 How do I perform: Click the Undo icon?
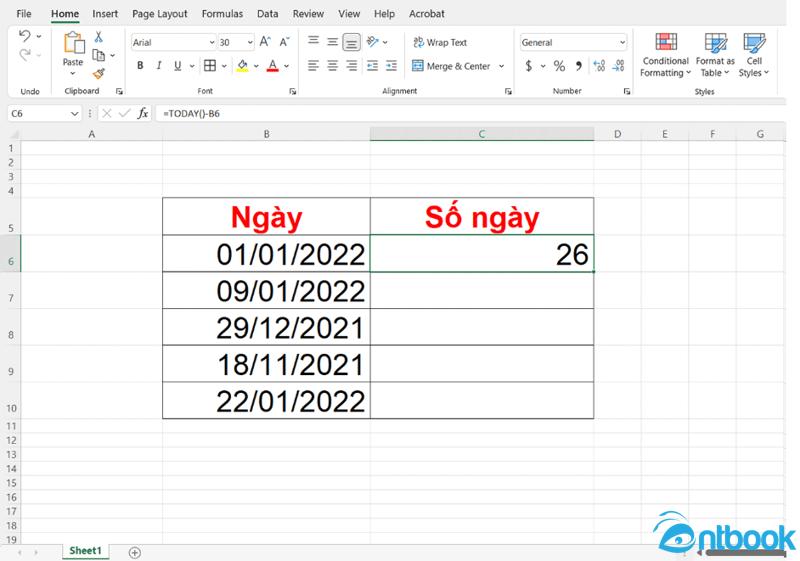coord(24,36)
